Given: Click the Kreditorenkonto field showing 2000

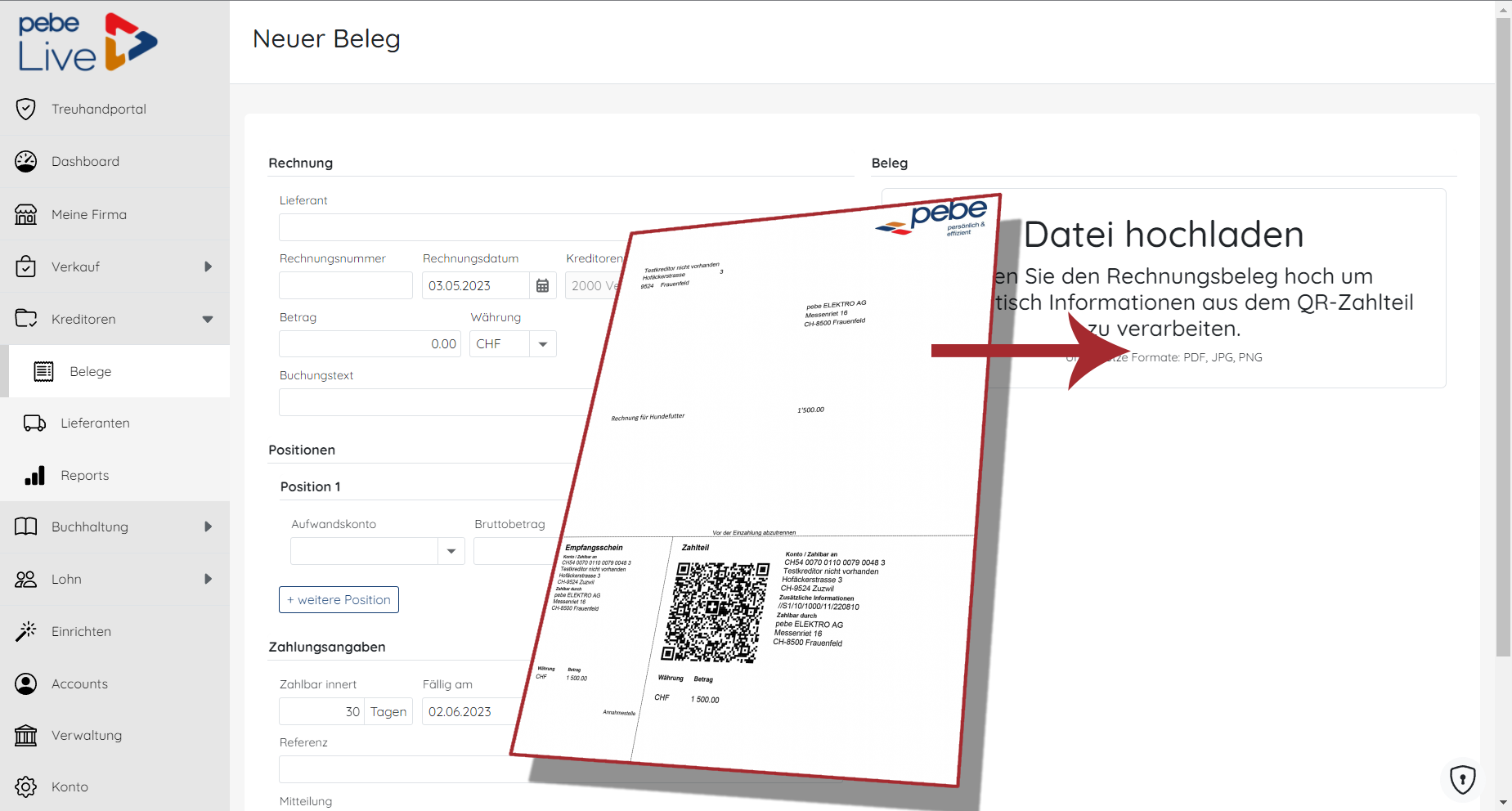Looking at the screenshot, I should (x=594, y=285).
